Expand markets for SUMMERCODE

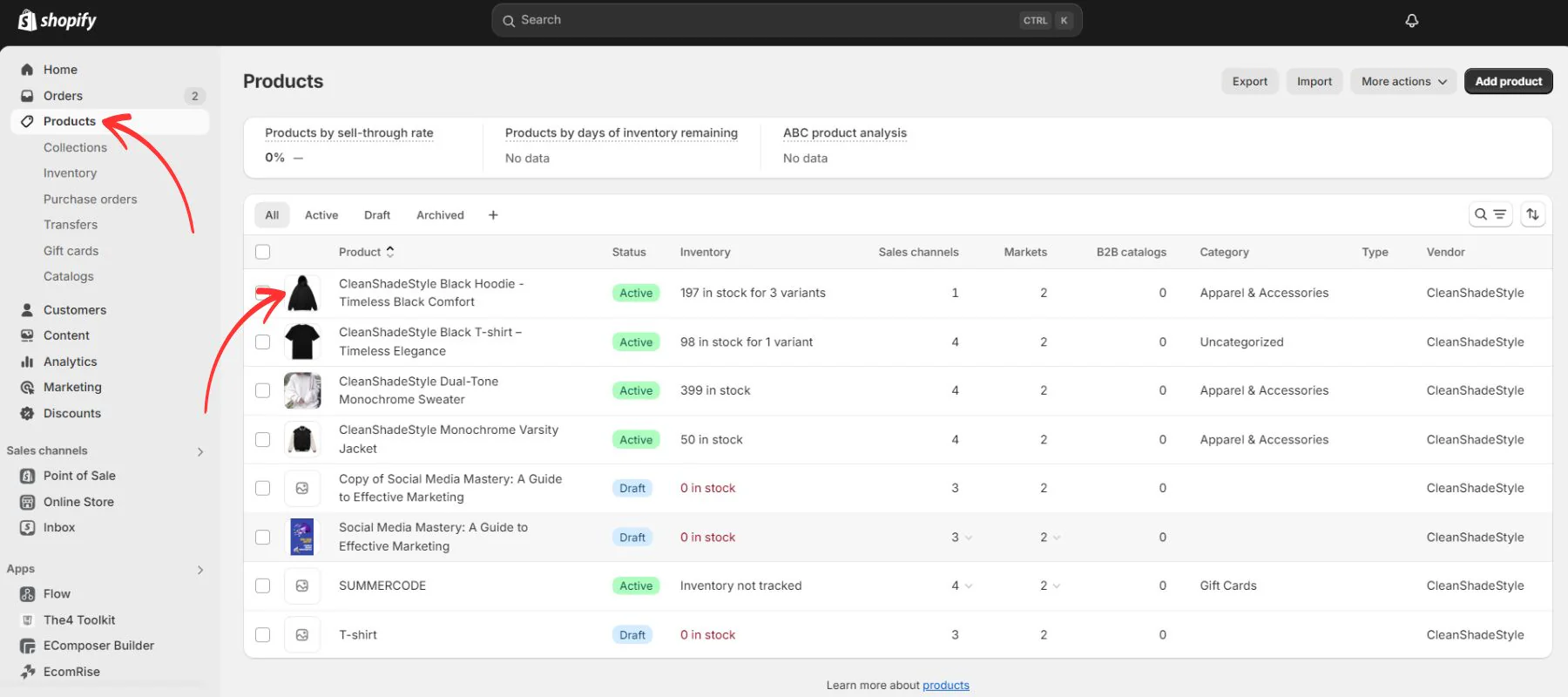tap(1057, 586)
